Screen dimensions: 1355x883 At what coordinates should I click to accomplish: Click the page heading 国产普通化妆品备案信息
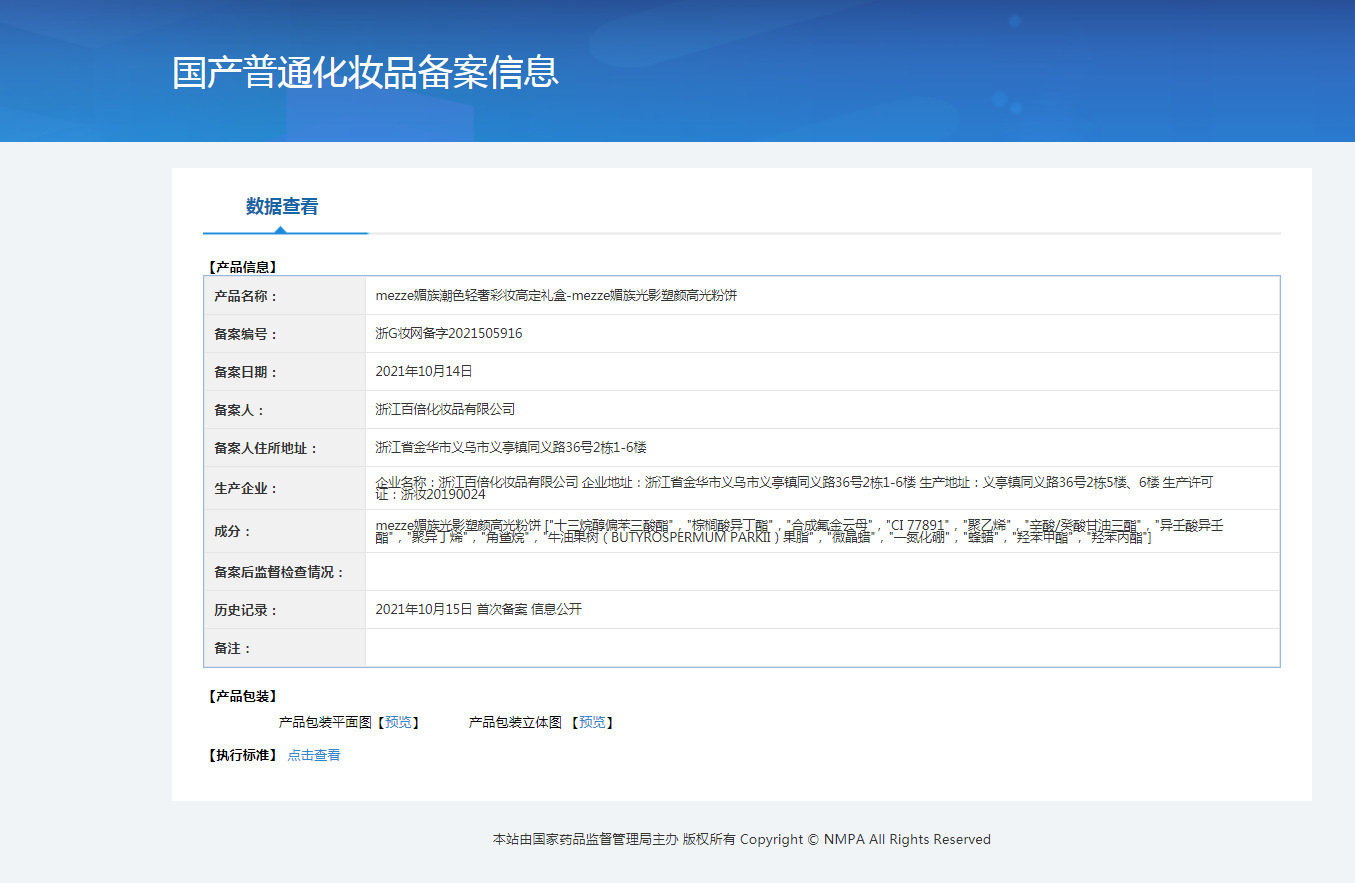365,73
